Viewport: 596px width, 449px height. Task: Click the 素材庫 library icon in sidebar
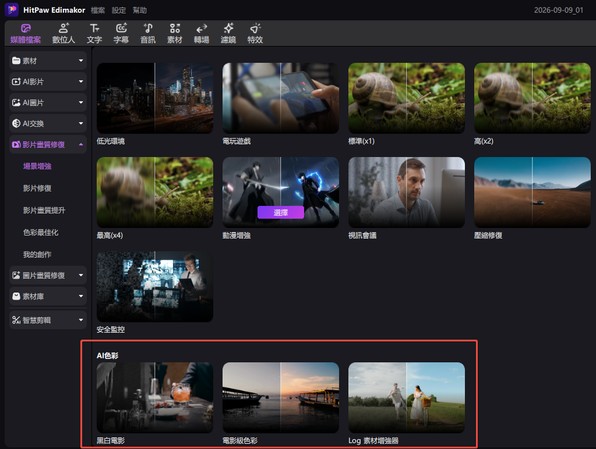16,296
